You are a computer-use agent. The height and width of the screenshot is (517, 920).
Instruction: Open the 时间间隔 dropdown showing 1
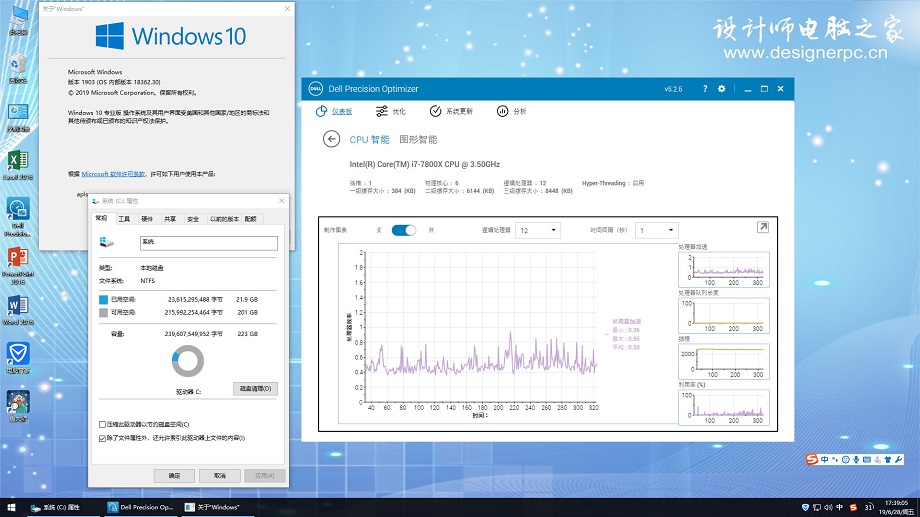[657, 230]
